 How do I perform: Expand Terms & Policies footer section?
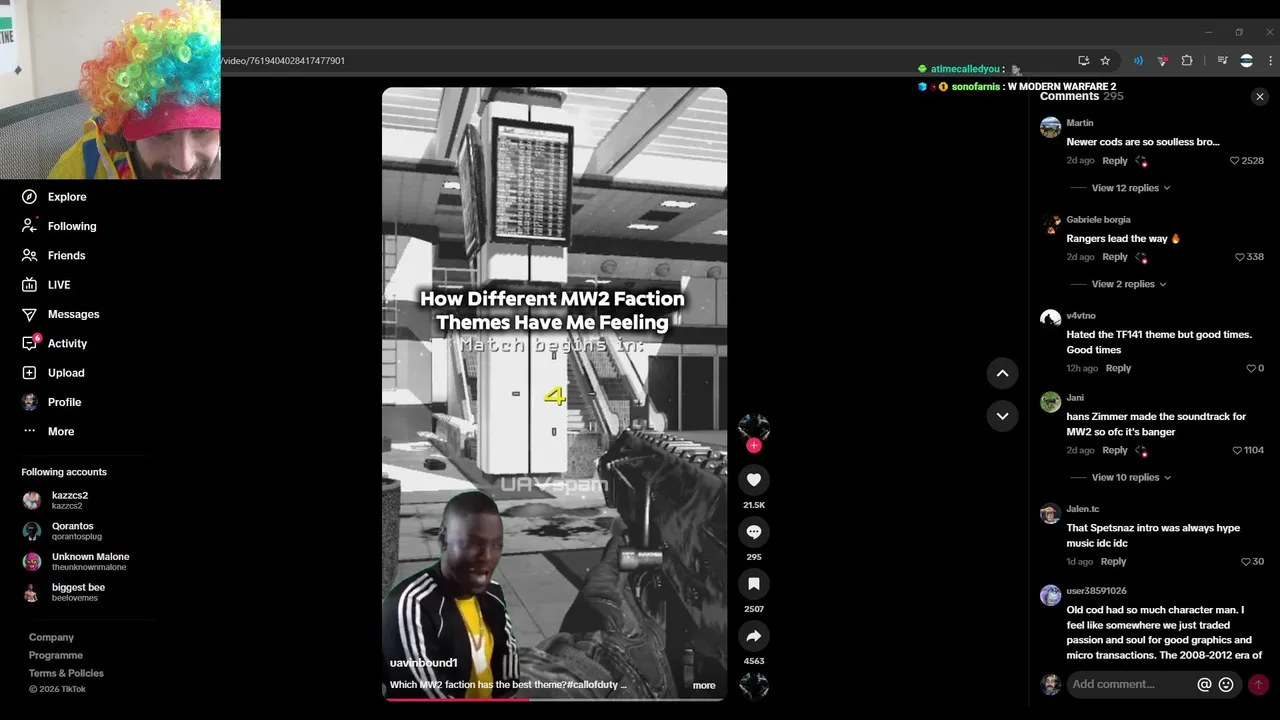[x=66, y=673]
